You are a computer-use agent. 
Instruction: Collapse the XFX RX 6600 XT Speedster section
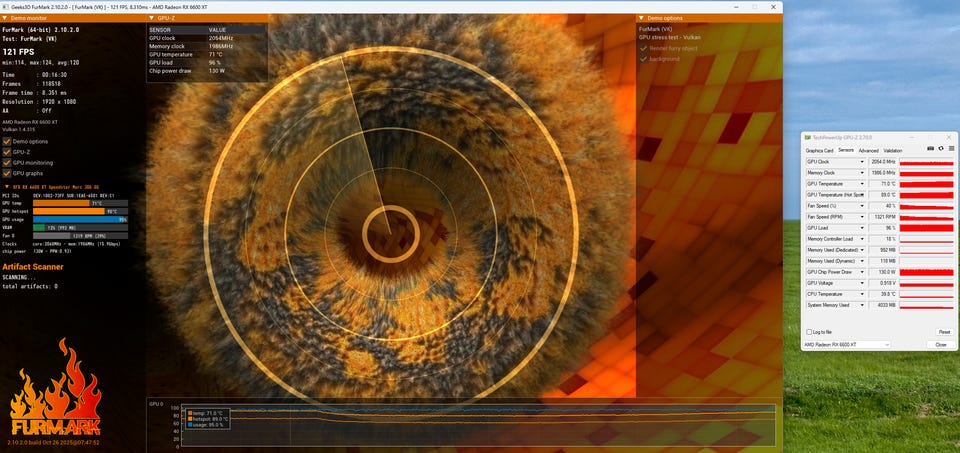6,187
